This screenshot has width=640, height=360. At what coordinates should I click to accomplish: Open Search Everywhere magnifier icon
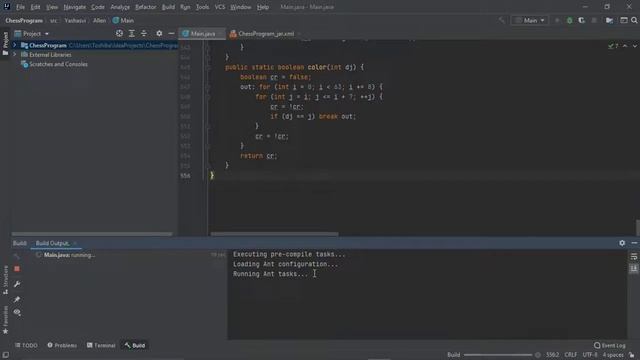click(x=634, y=20)
